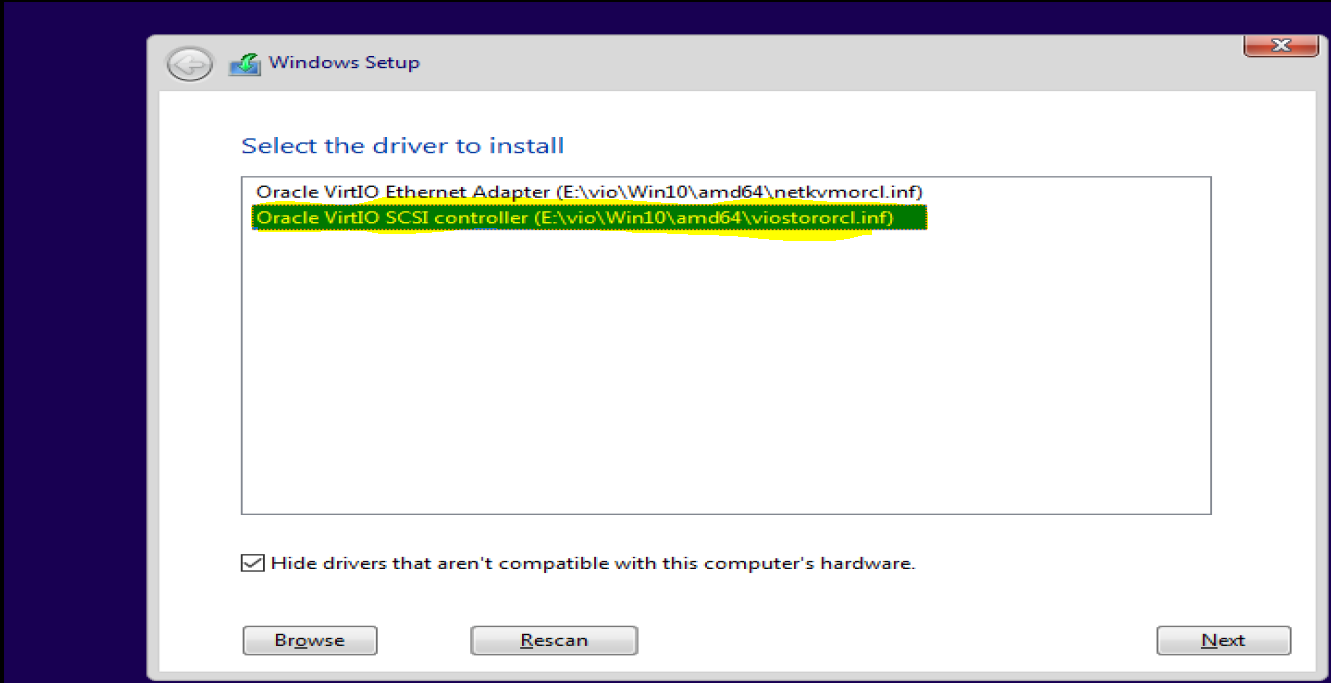The height and width of the screenshot is (683, 1331).
Task: Select the Oracle VirtIO SCSI controller driver
Action: click(x=589, y=218)
